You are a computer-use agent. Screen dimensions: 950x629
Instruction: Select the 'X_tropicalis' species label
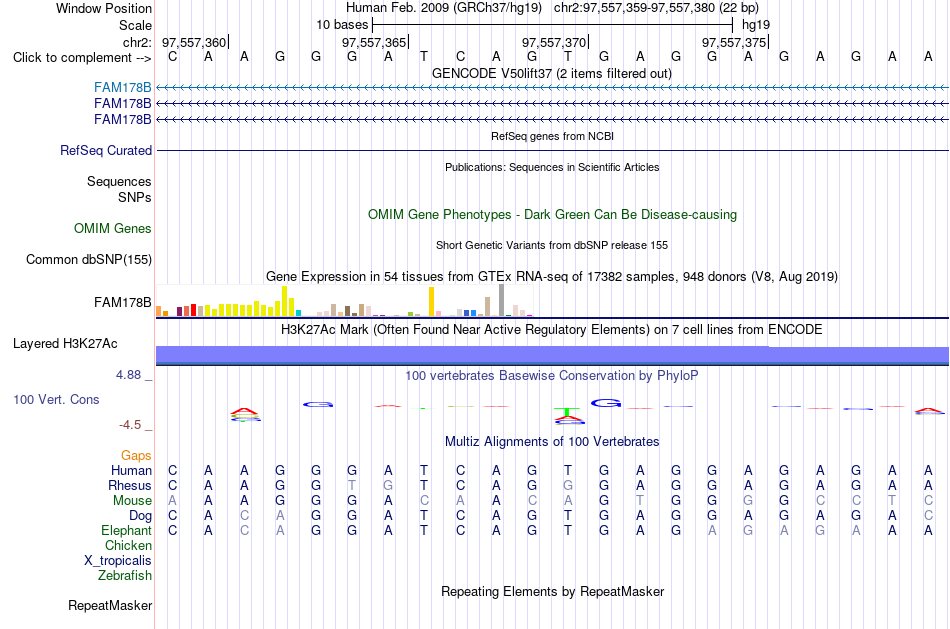pyautogui.click(x=118, y=561)
